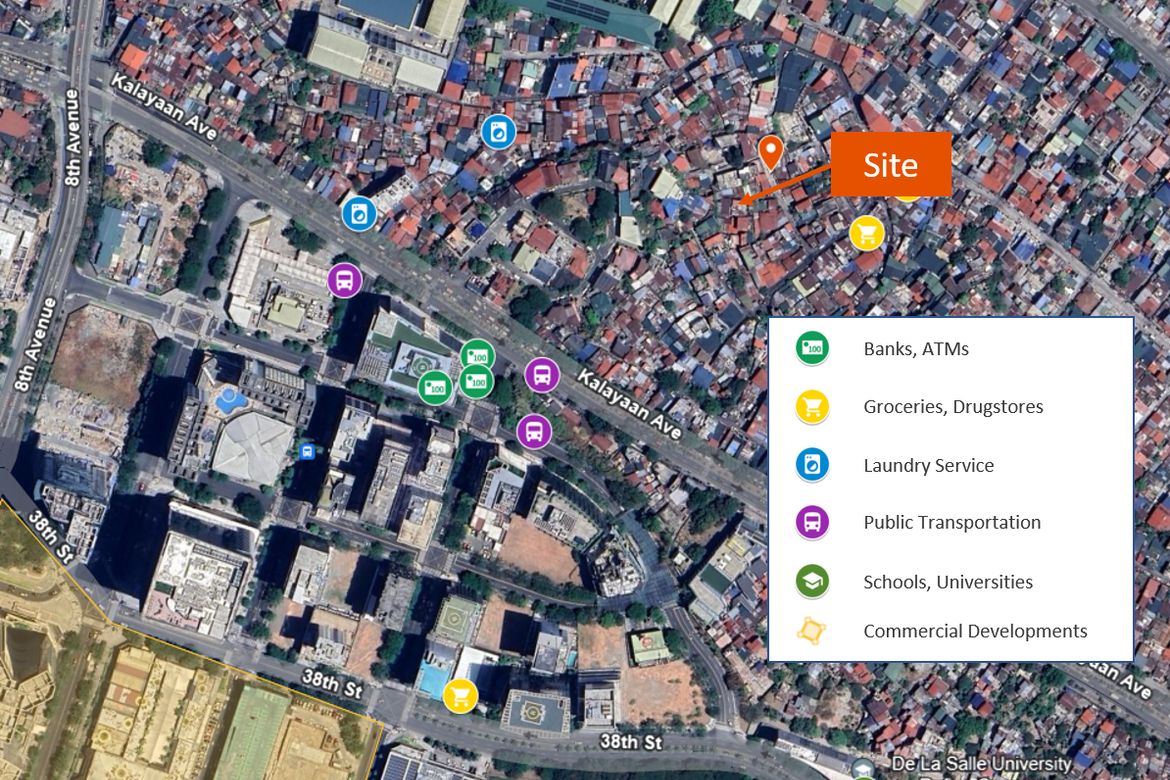Screen dimensions: 1170x780
Task: Click the lower 8th Avenue road label
Action: (36, 344)
